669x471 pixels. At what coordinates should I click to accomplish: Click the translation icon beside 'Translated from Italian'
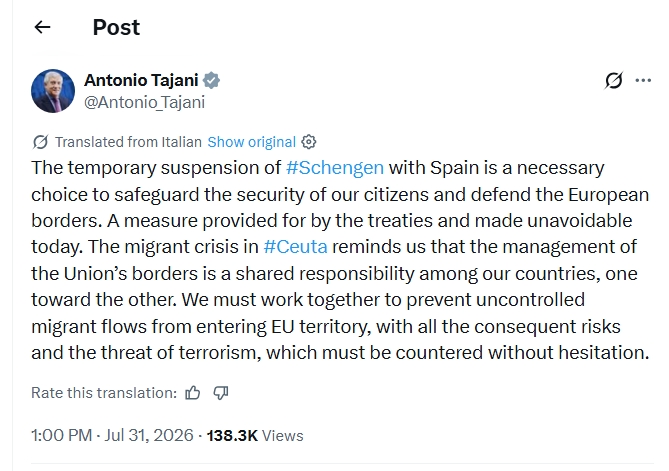(41, 142)
